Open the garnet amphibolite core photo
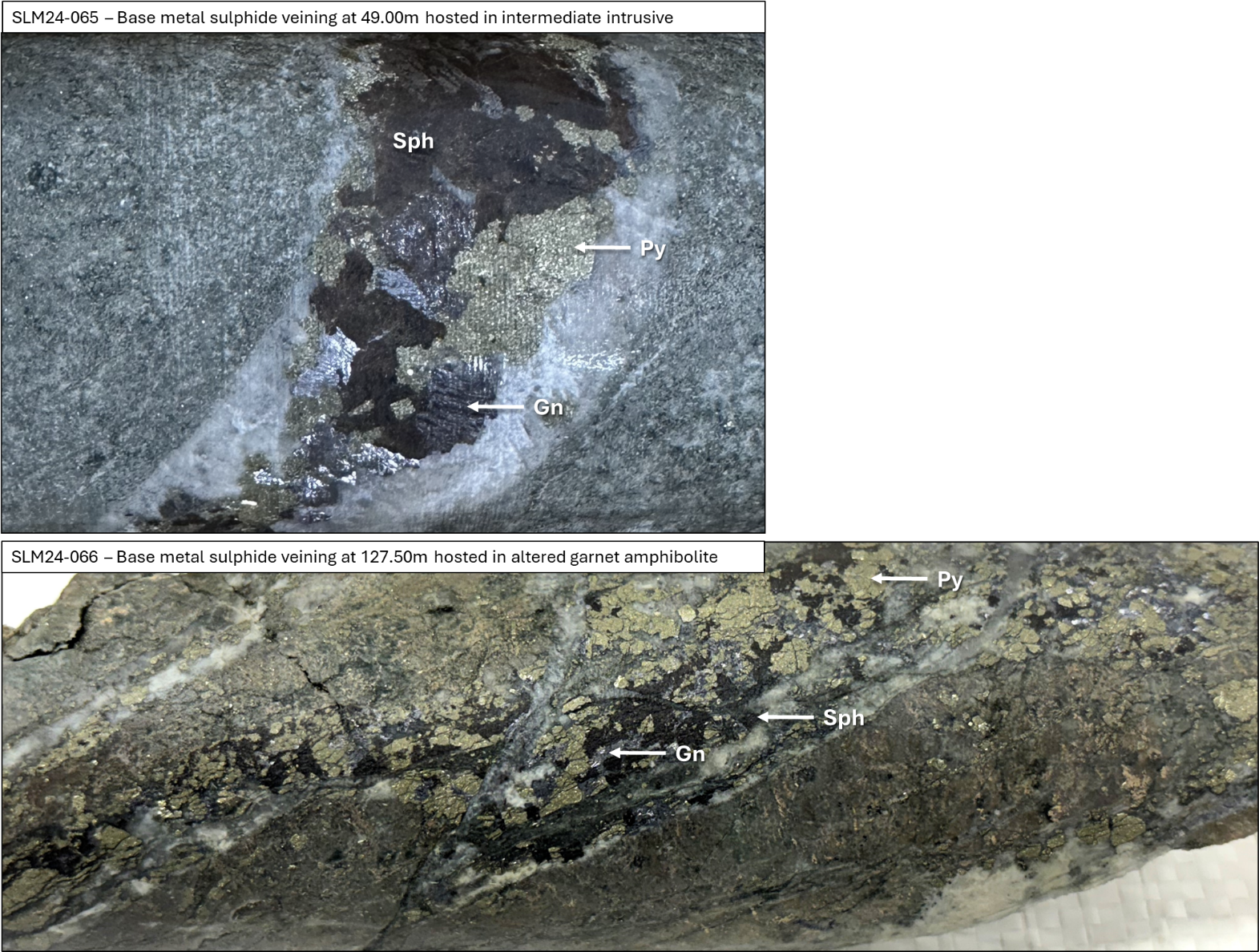Screen dimensions: 1259x952 [630, 747]
